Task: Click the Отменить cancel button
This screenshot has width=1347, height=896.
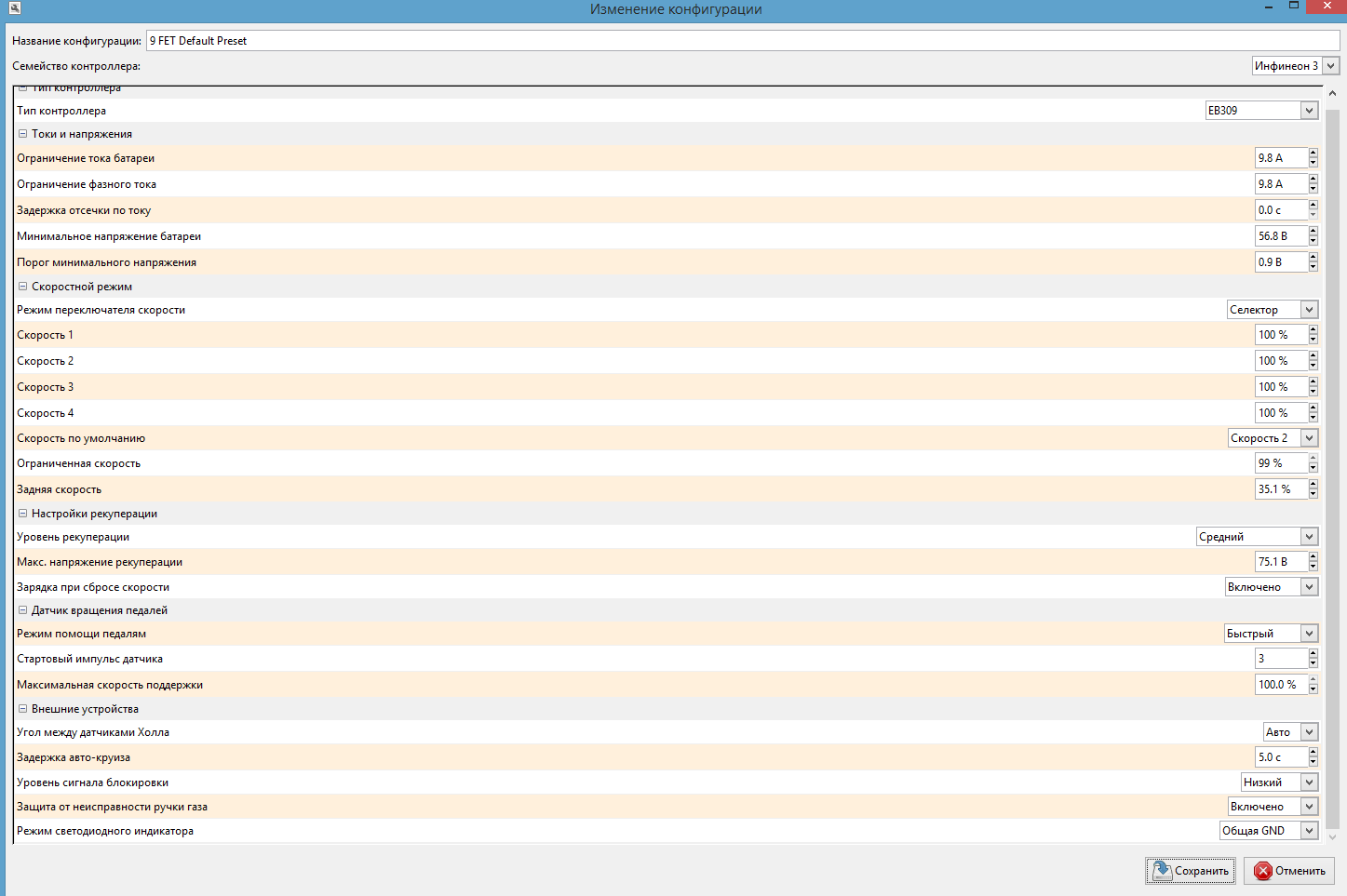Action: (x=1289, y=871)
